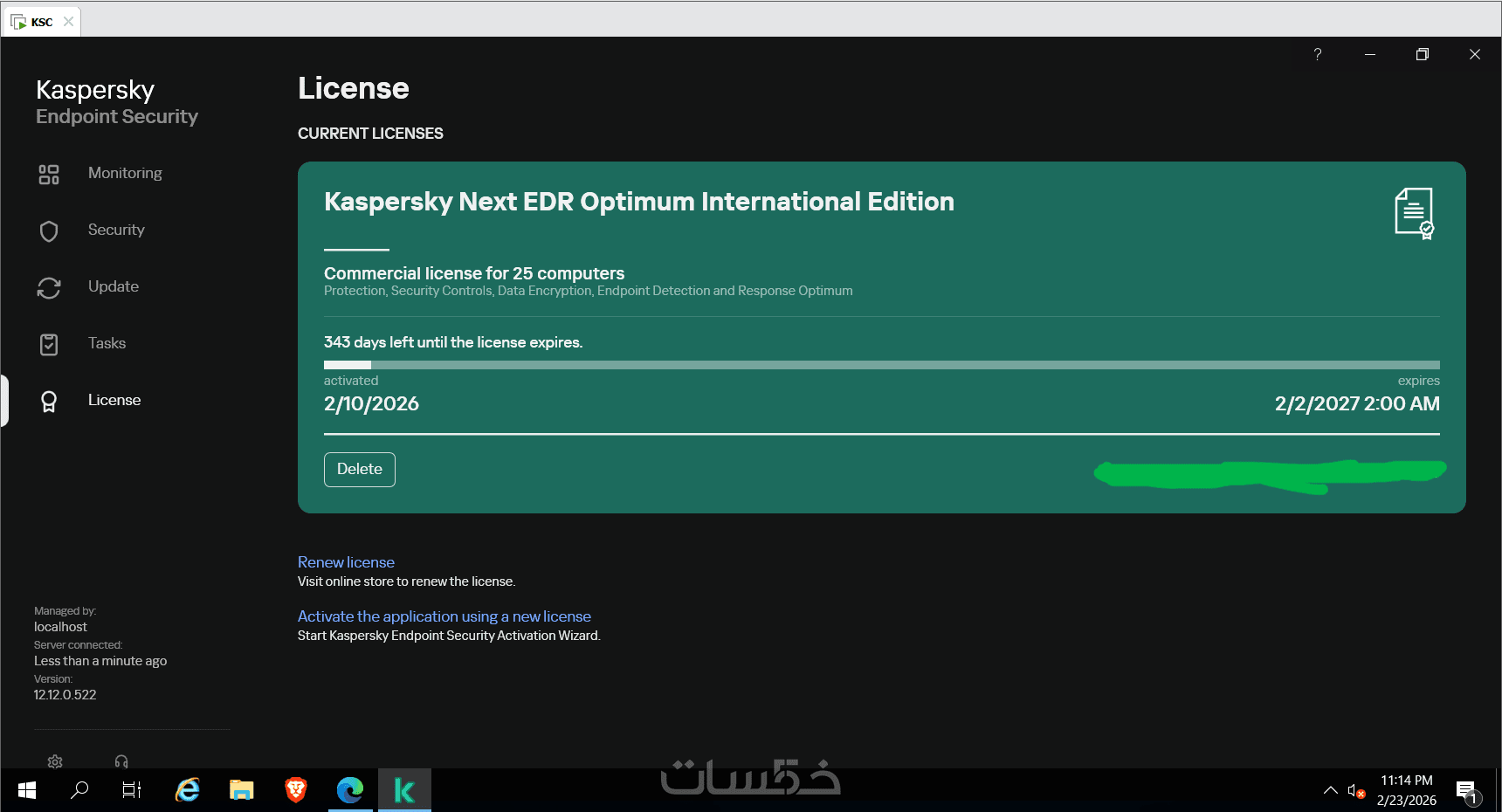1502x812 pixels.
Task: Go to the Tasks clipboard icon
Action: pyautogui.click(x=49, y=345)
